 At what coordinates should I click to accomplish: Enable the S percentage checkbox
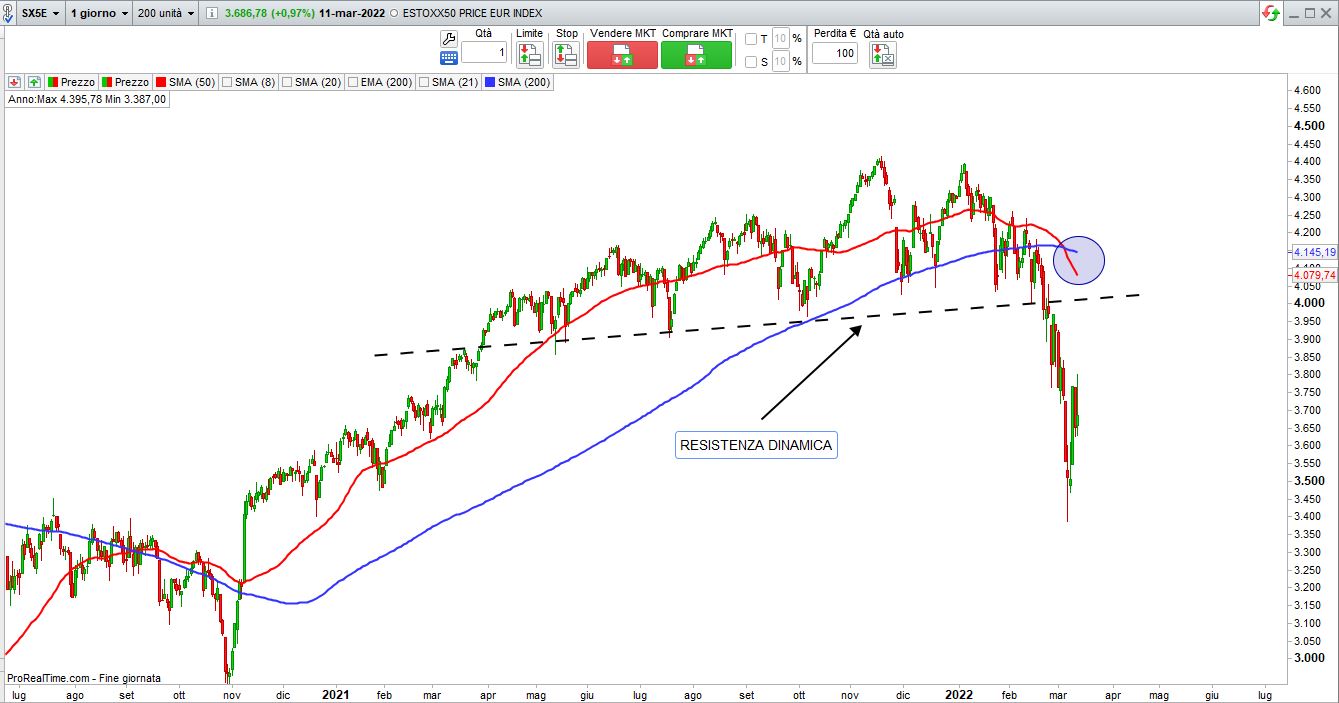pos(751,62)
